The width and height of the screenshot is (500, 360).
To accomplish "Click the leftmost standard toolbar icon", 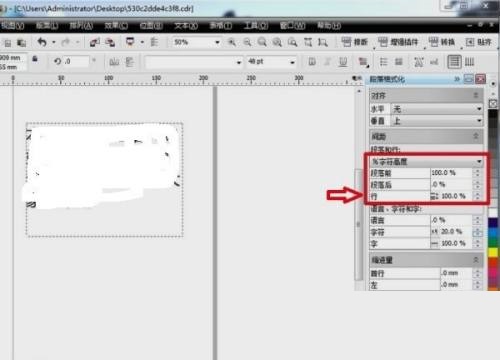I will click(x=7, y=43).
